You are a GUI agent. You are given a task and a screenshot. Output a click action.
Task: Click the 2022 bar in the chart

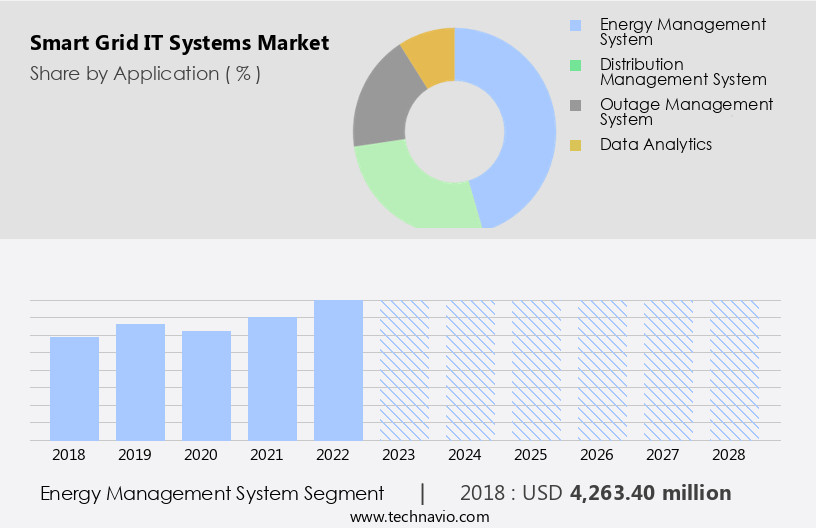tap(338, 370)
